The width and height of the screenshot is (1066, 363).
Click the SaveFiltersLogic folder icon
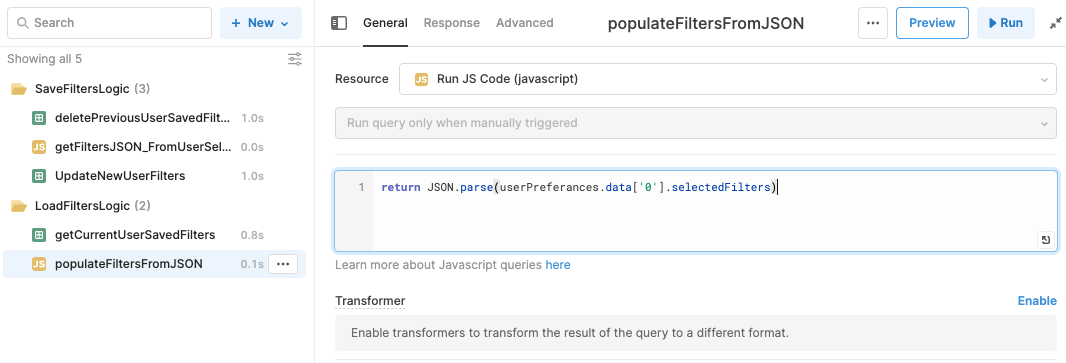coord(19,89)
